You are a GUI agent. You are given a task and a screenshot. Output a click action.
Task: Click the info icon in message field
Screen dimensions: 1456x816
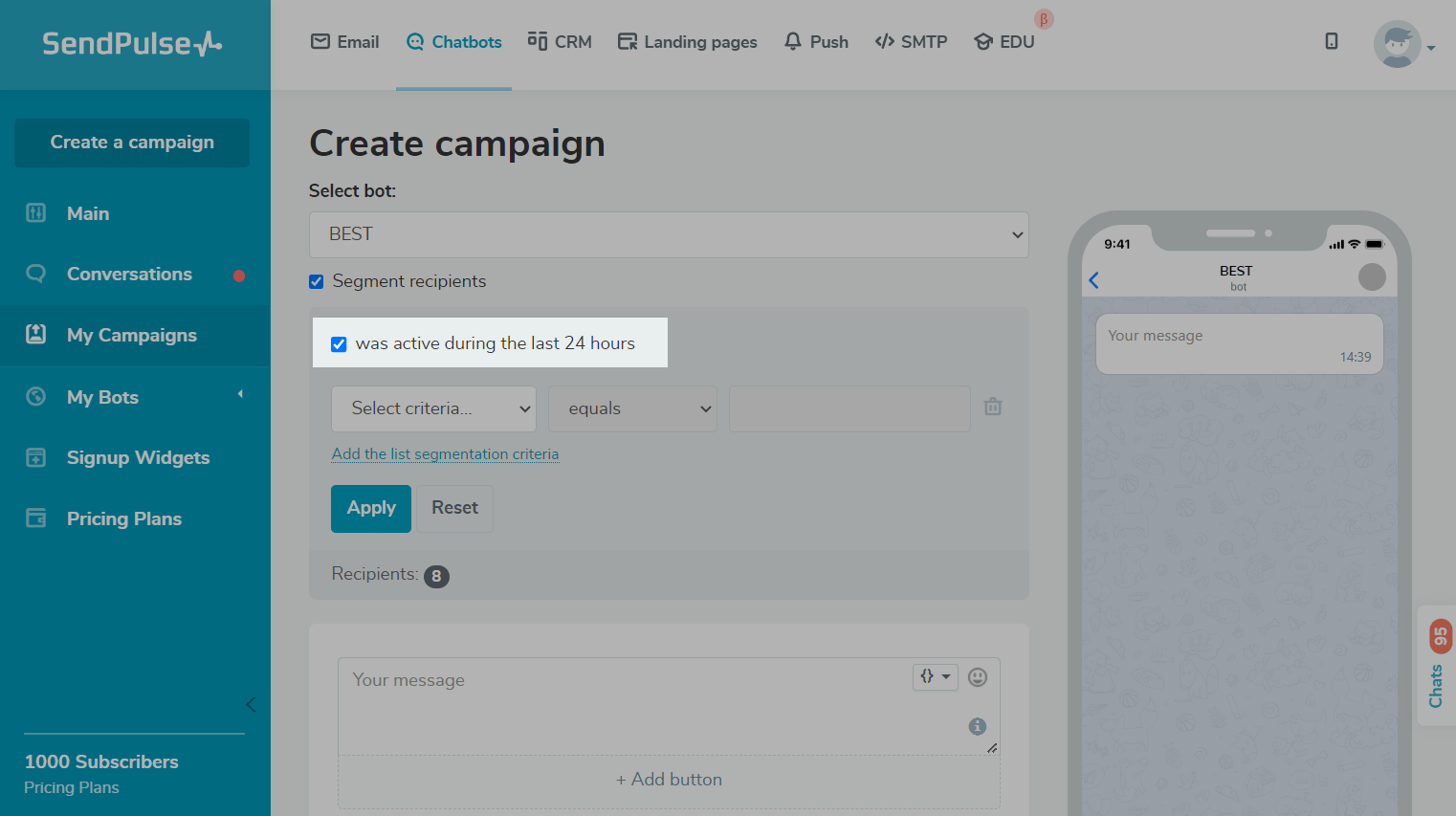(x=977, y=726)
